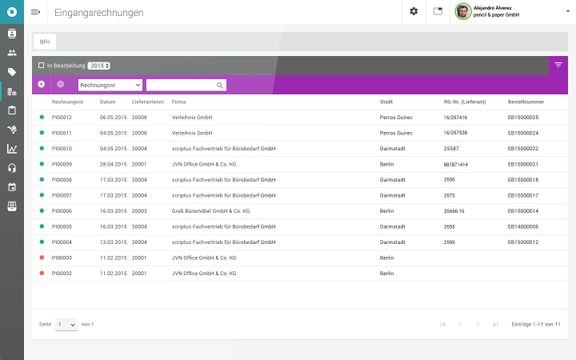This screenshot has height=360, width=576.
Task: Open invoice row PI00009
Action: pyautogui.click(x=300, y=164)
